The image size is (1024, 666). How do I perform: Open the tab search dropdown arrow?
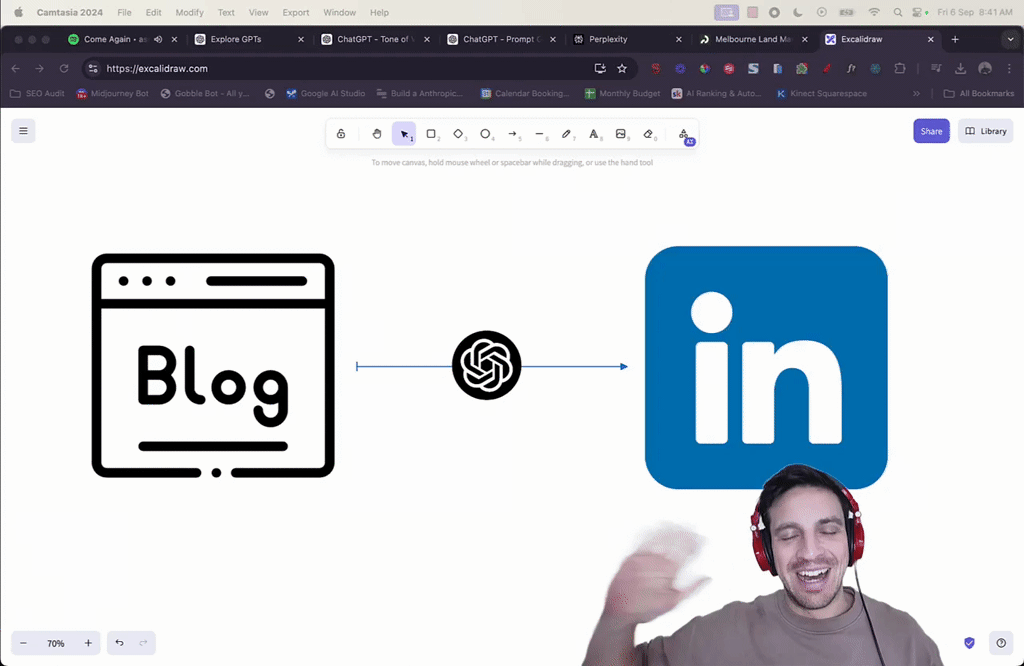click(x=1010, y=39)
